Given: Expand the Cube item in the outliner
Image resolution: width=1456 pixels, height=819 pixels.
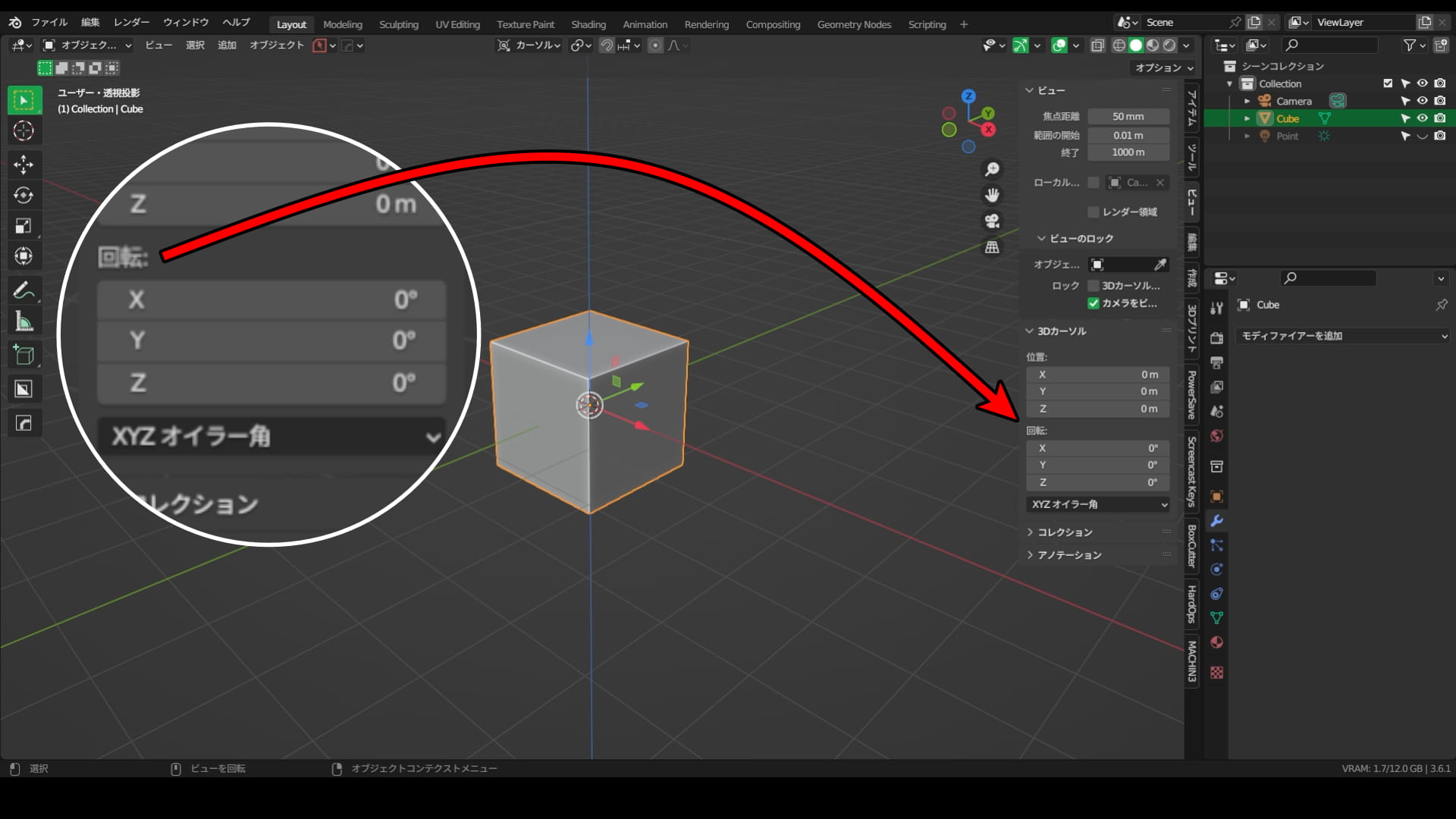Looking at the screenshot, I should 1247,118.
